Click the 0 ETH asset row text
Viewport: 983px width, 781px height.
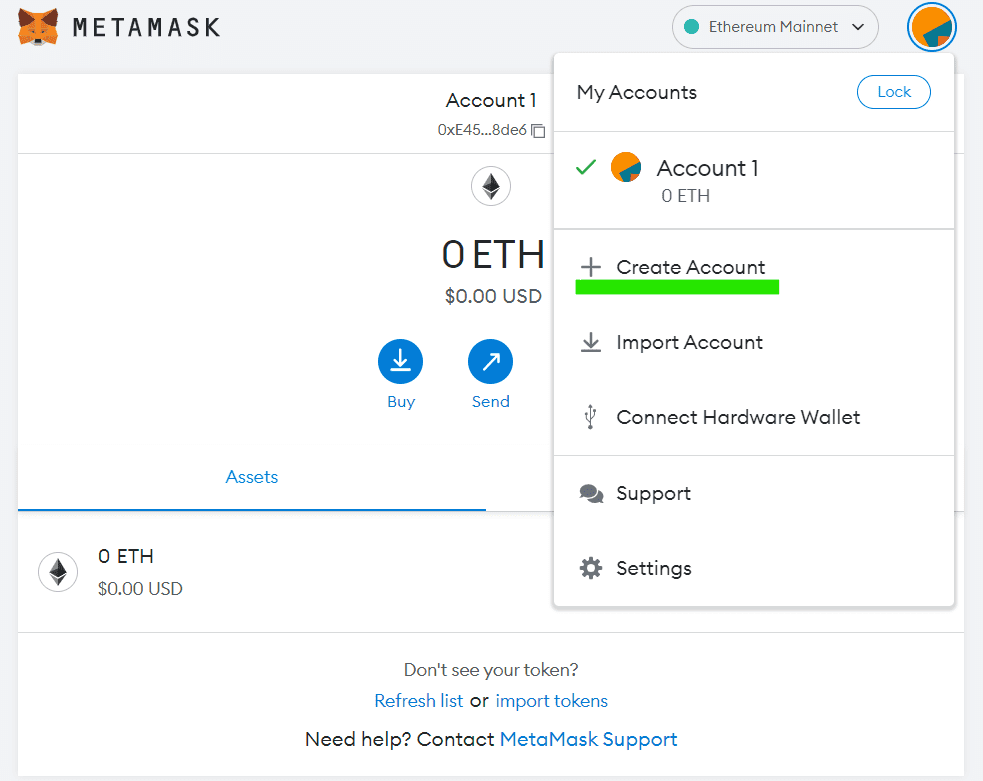[125, 556]
